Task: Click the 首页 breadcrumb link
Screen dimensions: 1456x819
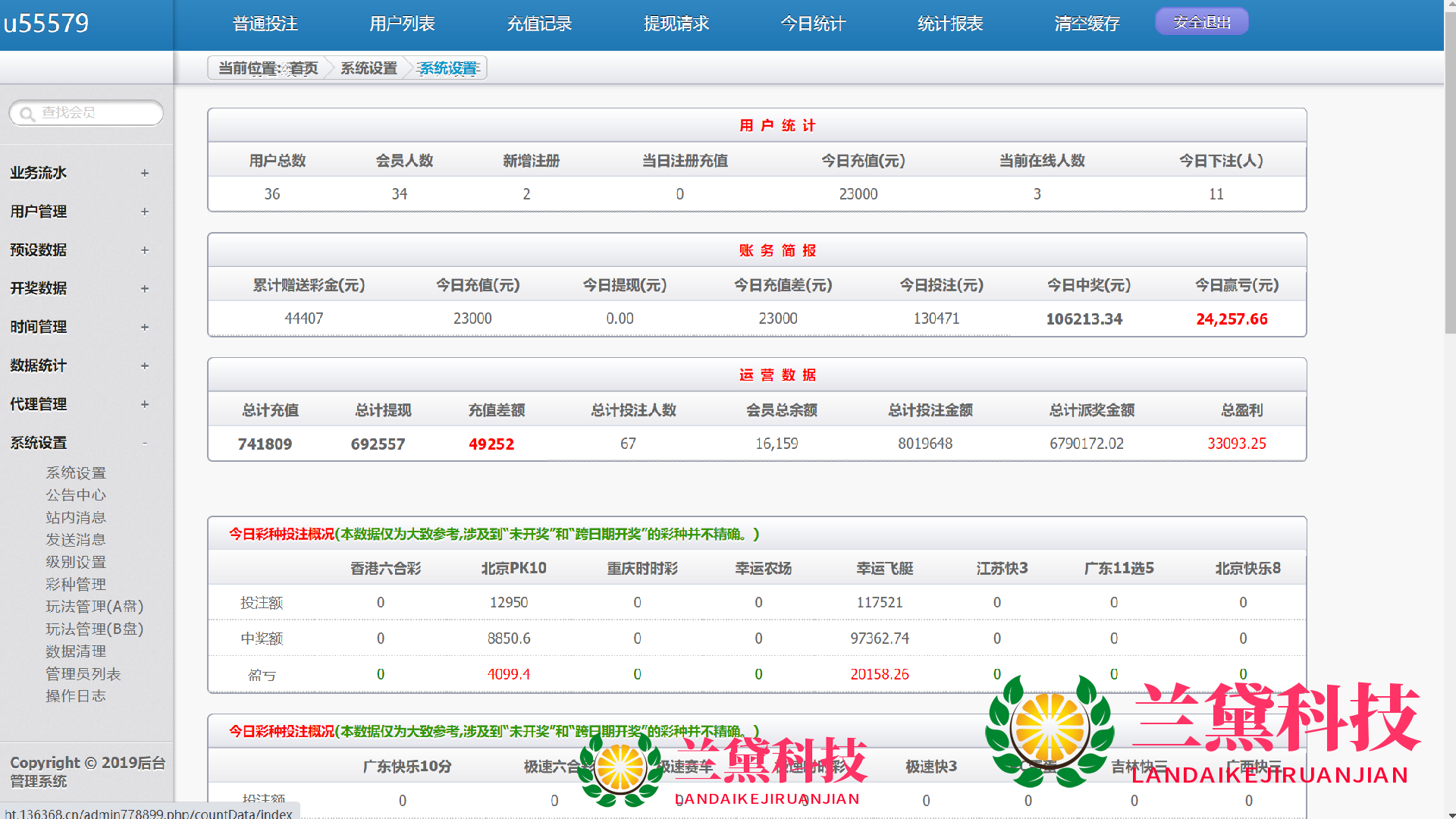Action: [x=303, y=68]
